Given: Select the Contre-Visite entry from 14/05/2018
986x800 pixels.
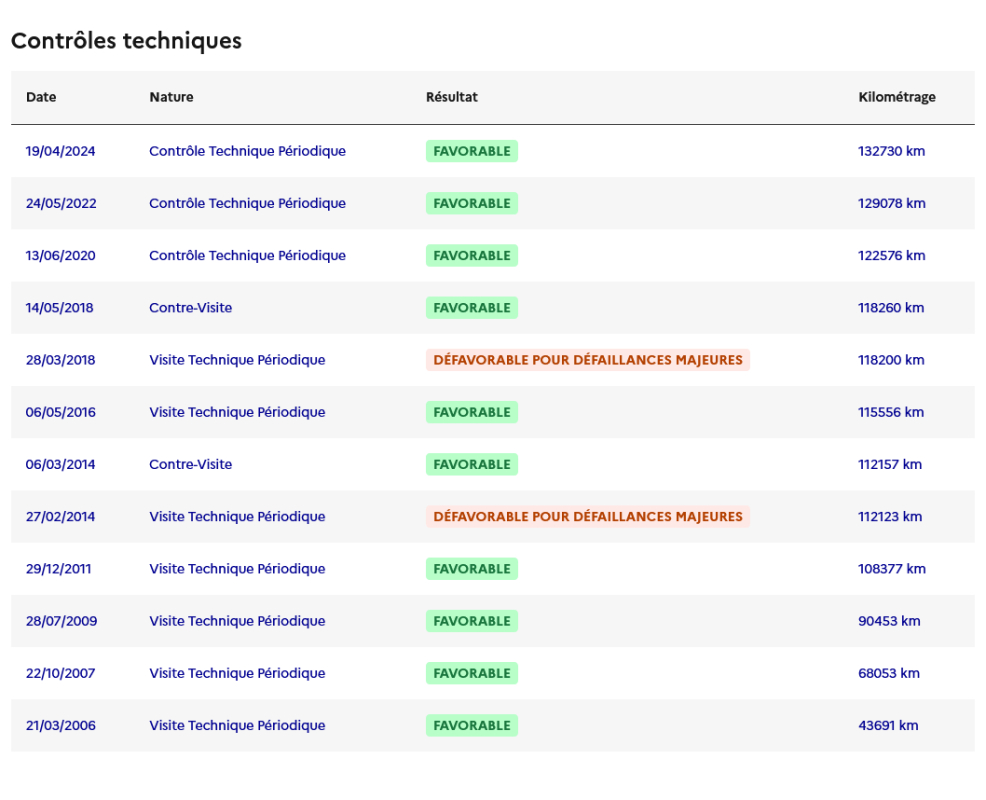Looking at the screenshot, I should coord(191,308).
